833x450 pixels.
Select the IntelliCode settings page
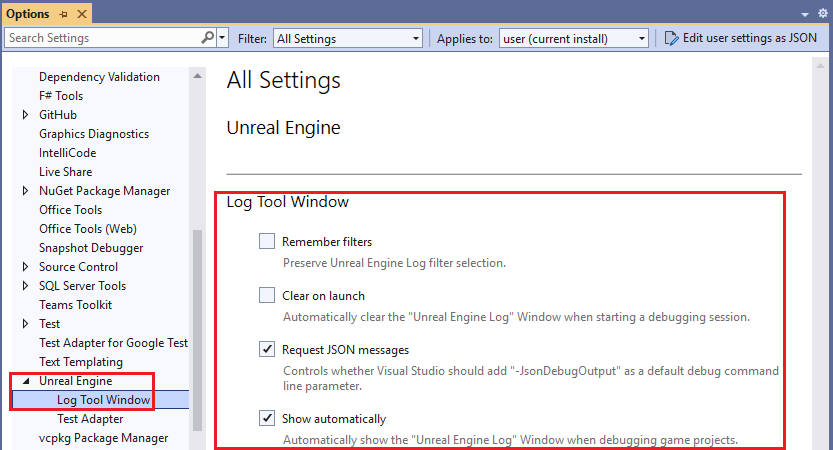tap(69, 153)
